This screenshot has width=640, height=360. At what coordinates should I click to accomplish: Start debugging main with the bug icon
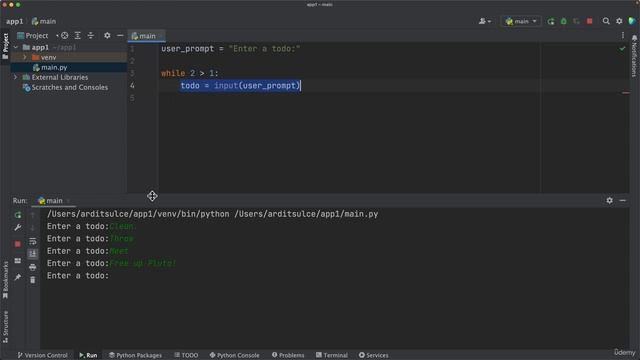point(564,21)
